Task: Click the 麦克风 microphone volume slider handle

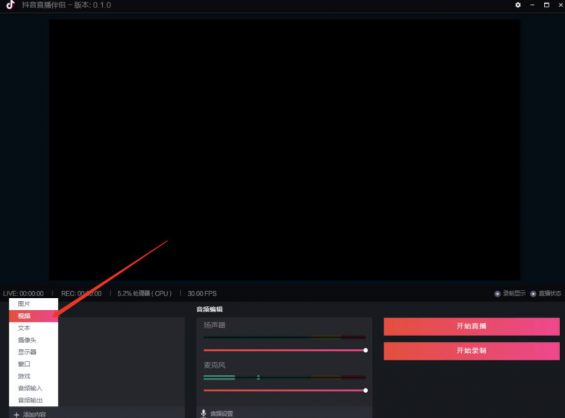Action: [366, 391]
